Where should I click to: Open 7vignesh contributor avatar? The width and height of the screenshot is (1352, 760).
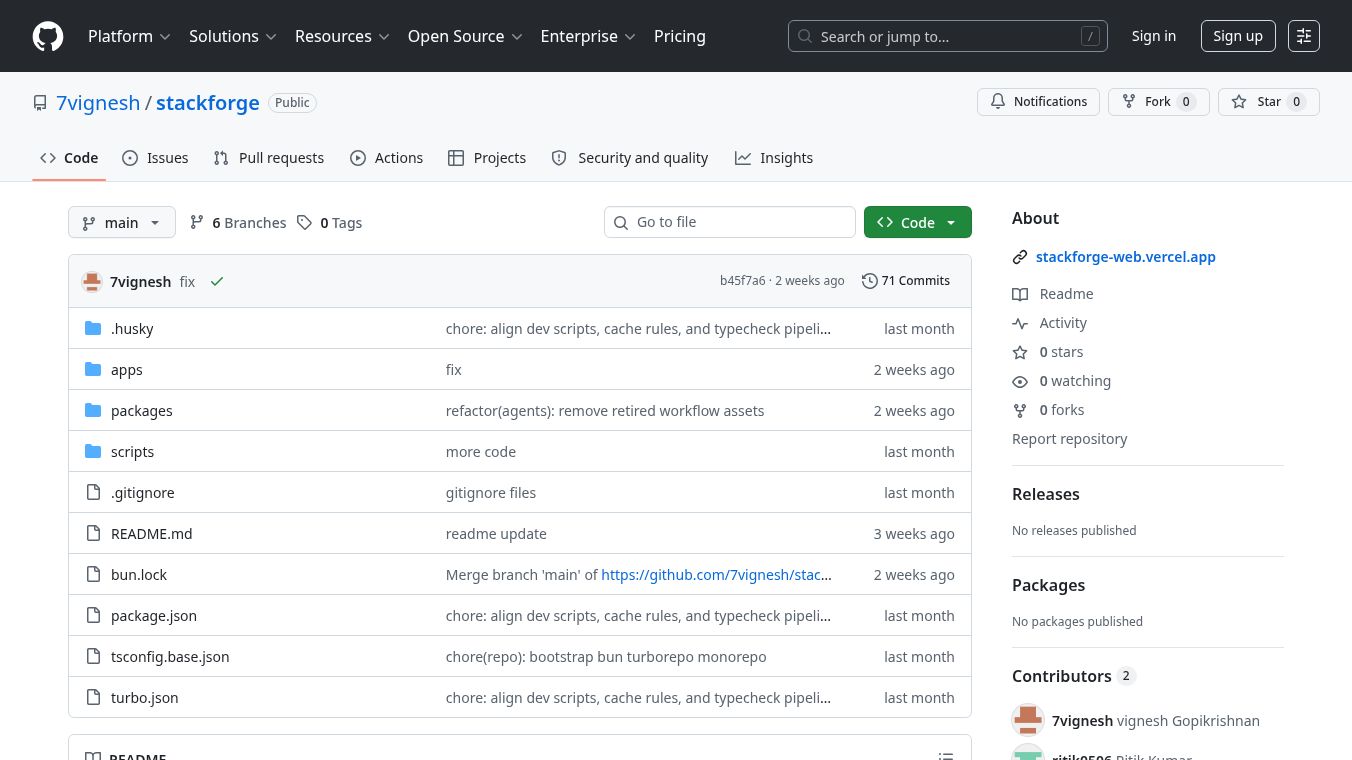click(1028, 721)
